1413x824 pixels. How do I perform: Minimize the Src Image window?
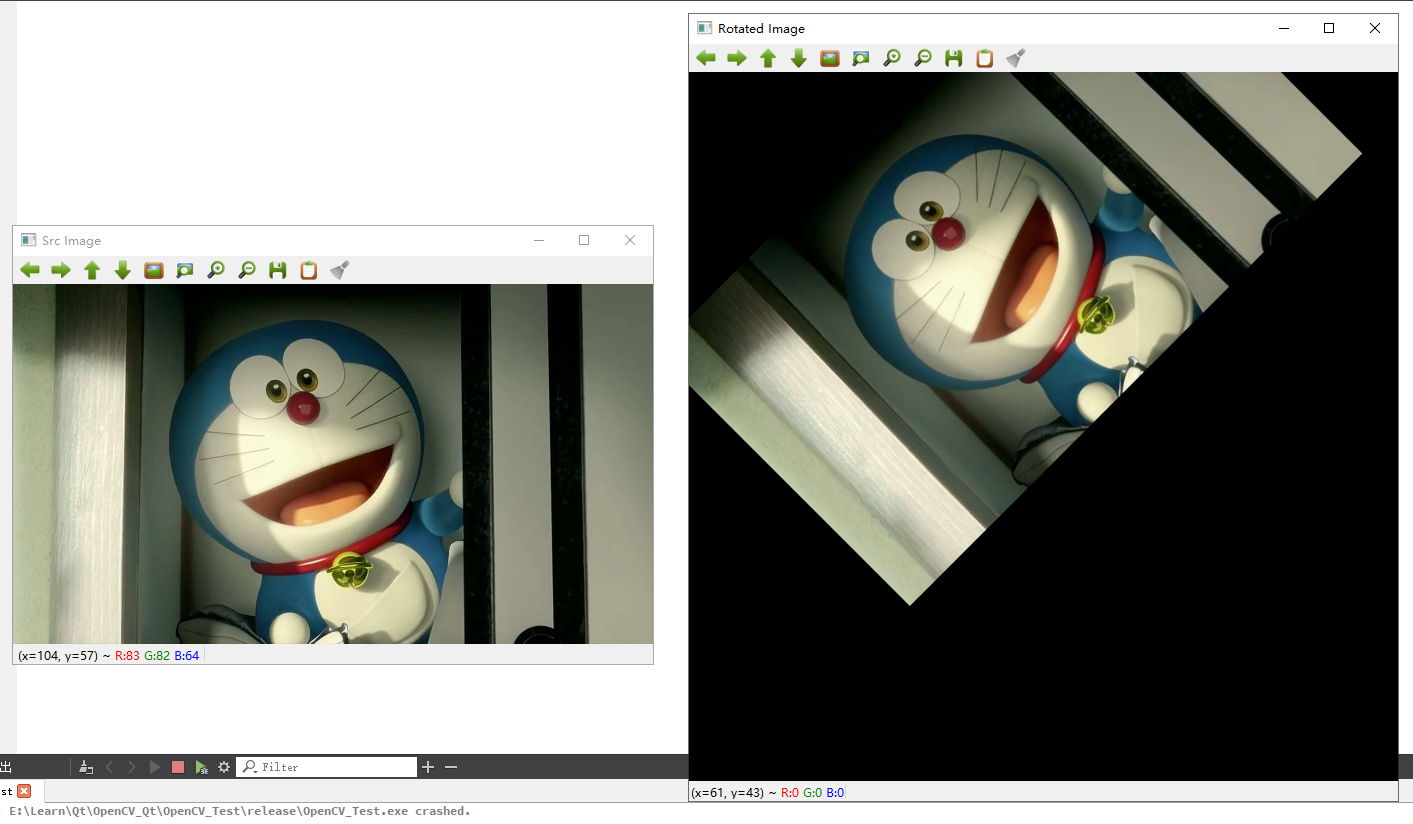coord(539,241)
